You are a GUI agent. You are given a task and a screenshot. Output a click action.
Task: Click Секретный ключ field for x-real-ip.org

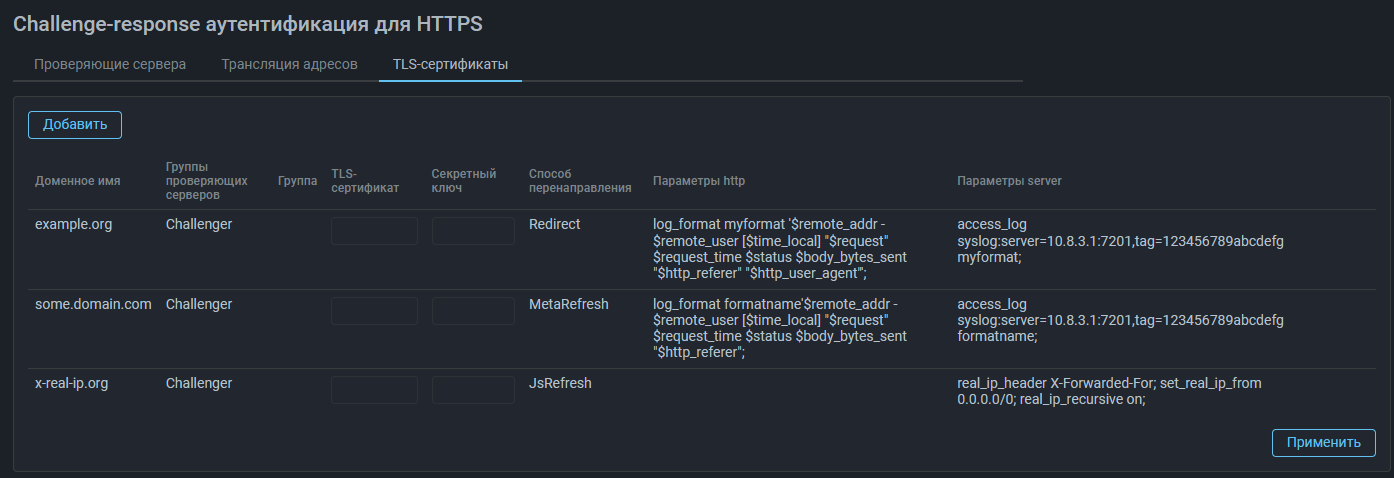click(473, 390)
